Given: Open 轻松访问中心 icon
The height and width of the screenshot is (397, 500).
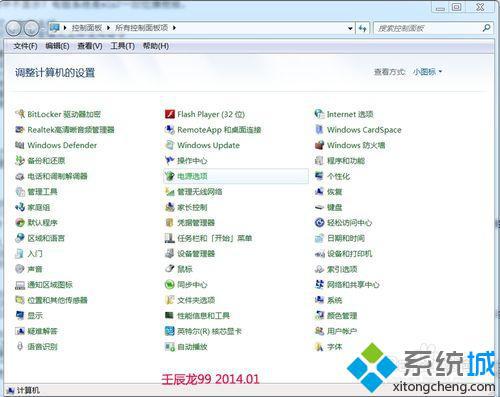Looking at the screenshot, I should tap(319, 222).
